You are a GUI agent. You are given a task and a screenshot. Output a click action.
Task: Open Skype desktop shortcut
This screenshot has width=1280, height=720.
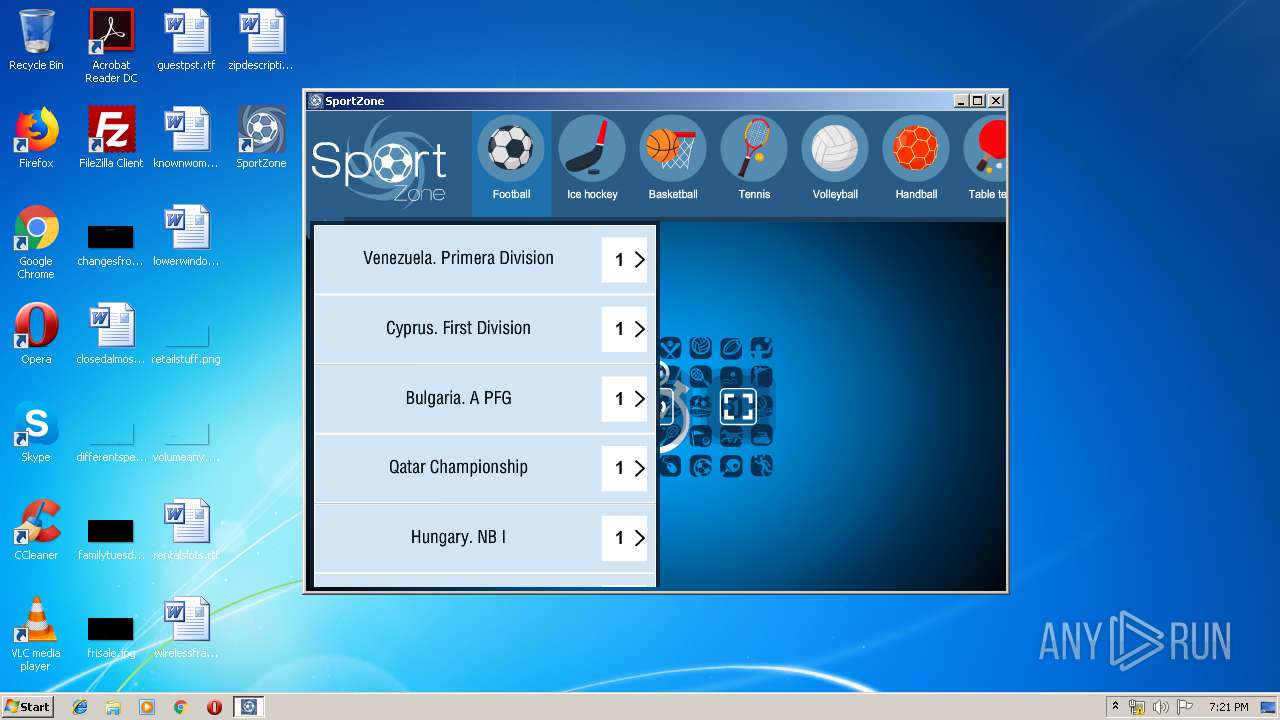(36, 432)
